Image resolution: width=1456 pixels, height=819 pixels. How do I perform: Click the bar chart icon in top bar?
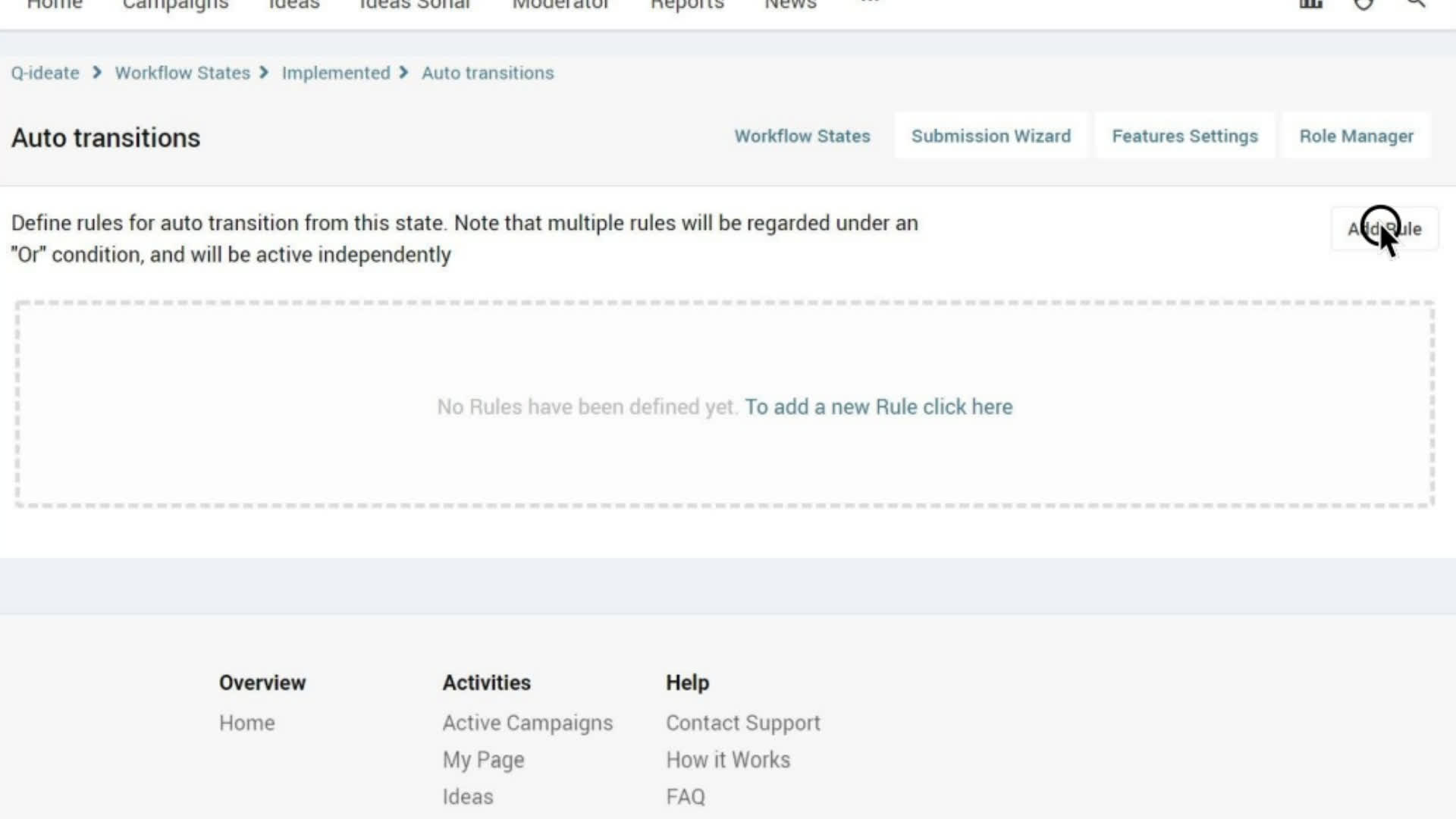[x=1310, y=5]
